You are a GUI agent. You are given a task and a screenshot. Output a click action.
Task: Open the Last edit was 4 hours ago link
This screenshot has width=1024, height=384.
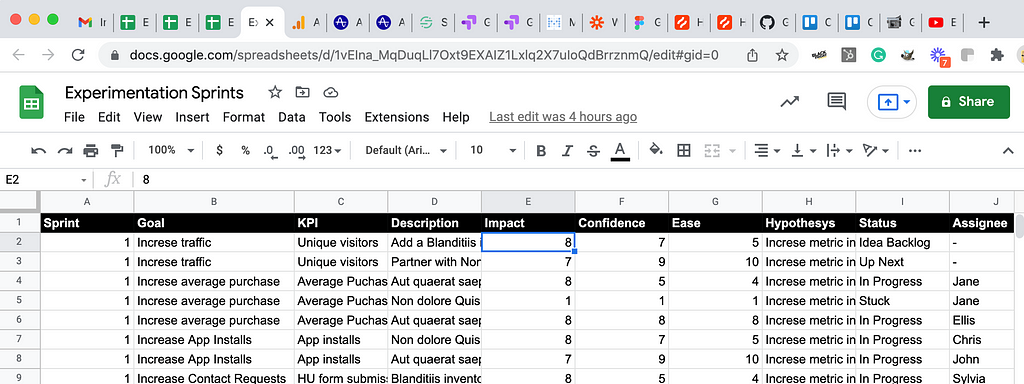pyautogui.click(x=563, y=118)
